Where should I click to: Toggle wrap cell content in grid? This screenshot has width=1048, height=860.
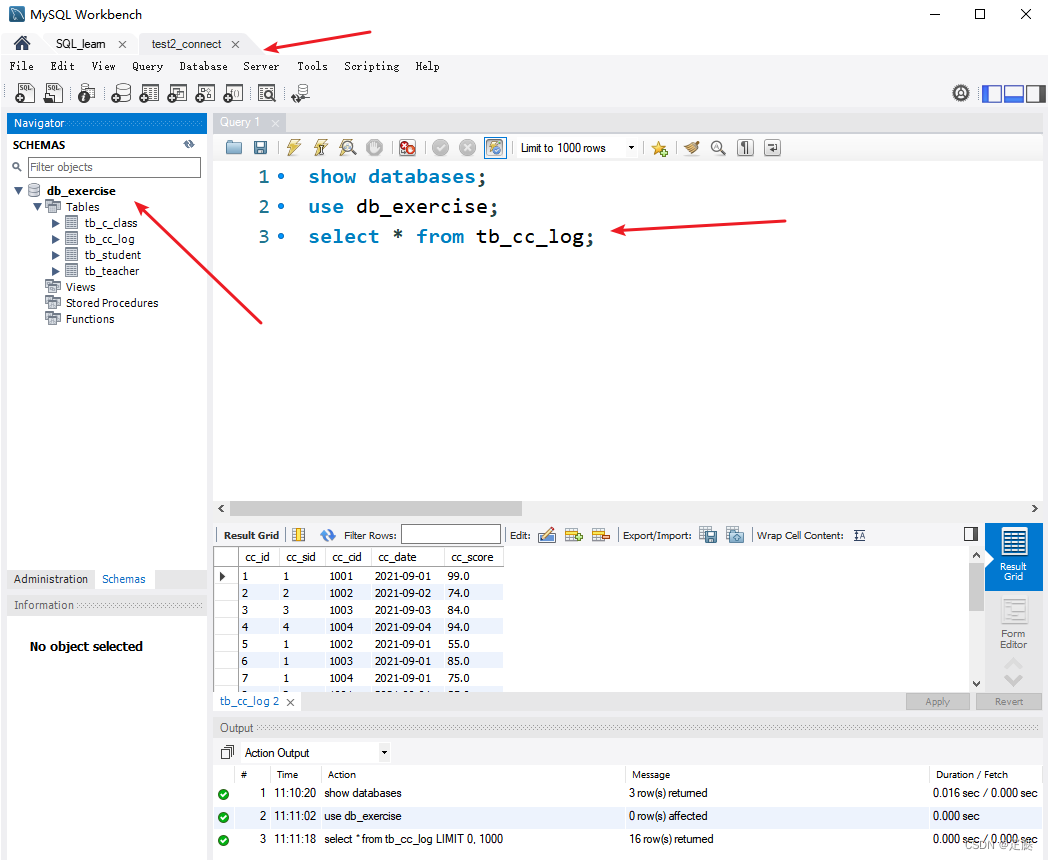860,535
